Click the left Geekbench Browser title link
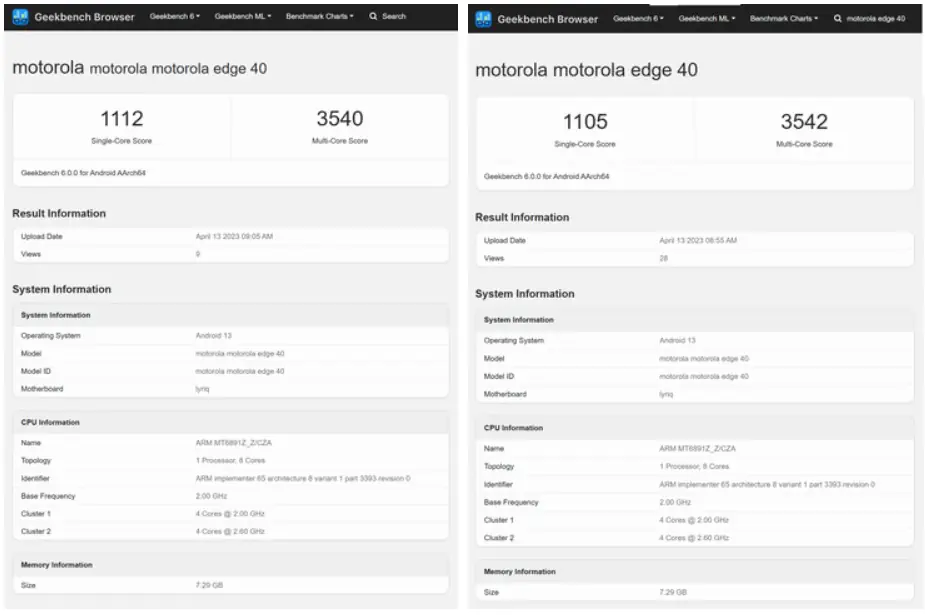Image resolution: width=925 pixels, height=615 pixels. tap(84, 17)
